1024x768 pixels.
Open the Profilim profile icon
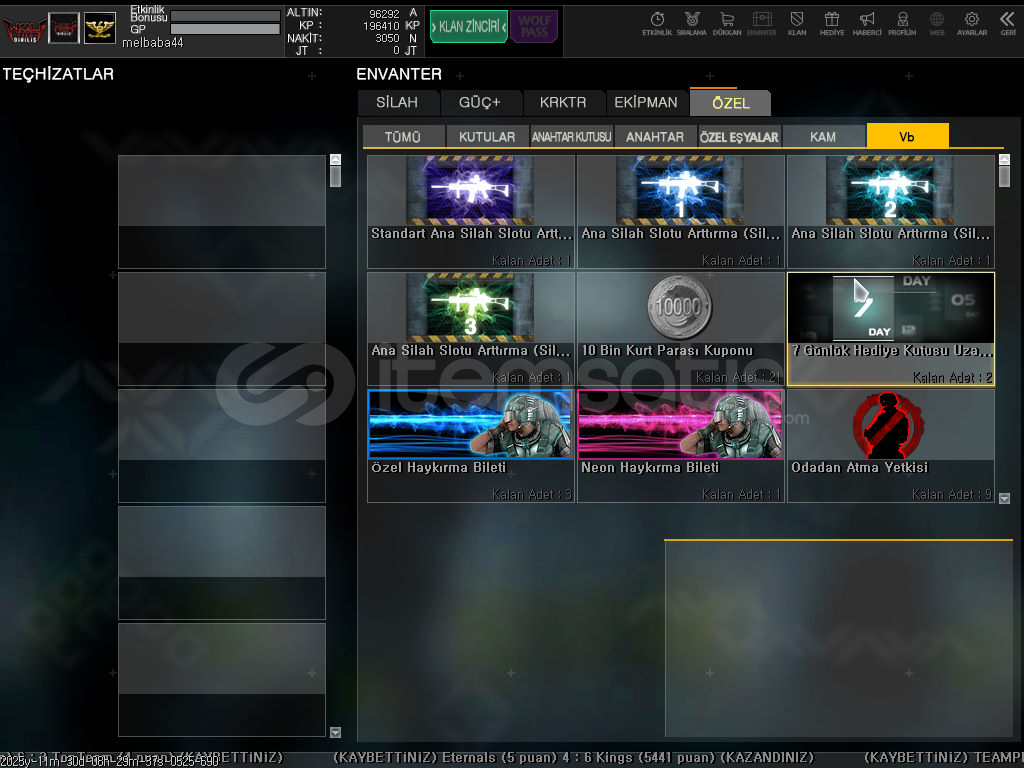(x=902, y=23)
